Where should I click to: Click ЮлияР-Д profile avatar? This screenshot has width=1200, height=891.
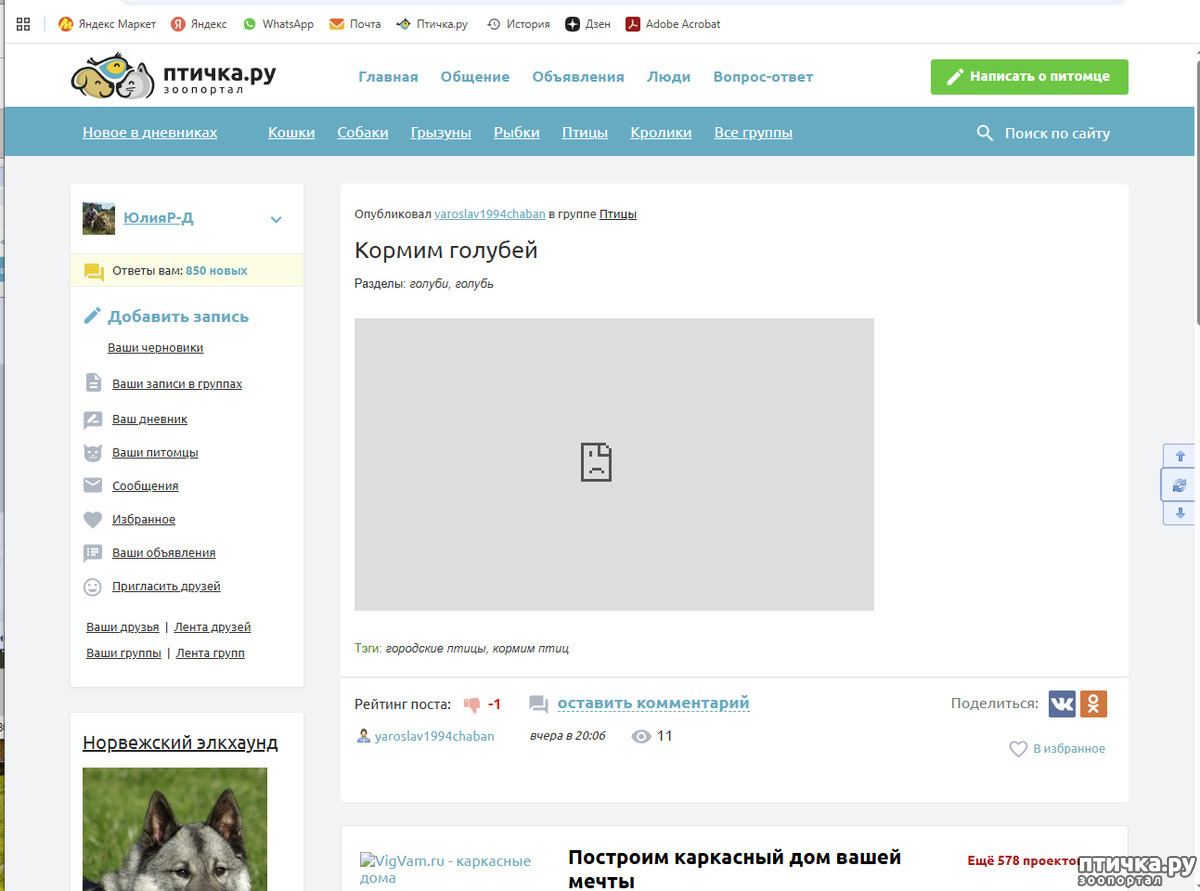98,218
